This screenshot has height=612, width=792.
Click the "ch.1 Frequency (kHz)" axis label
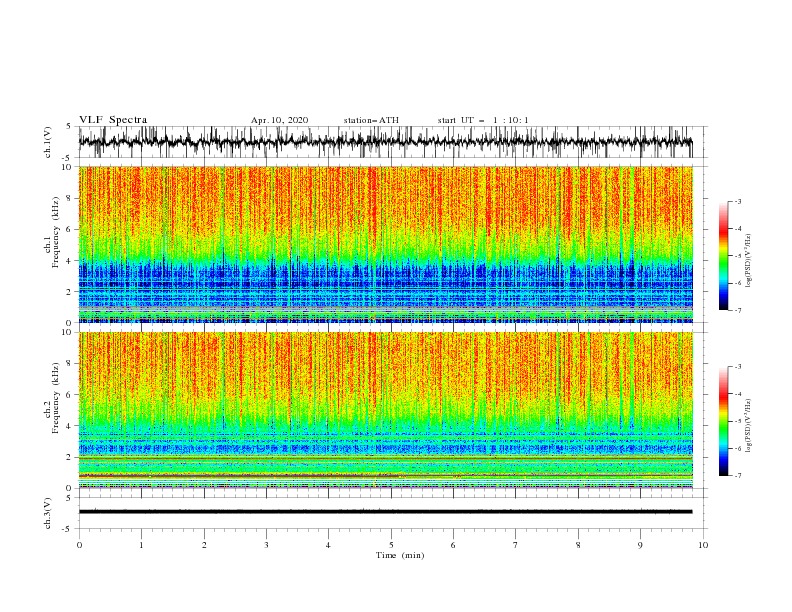tap(52, 244)
